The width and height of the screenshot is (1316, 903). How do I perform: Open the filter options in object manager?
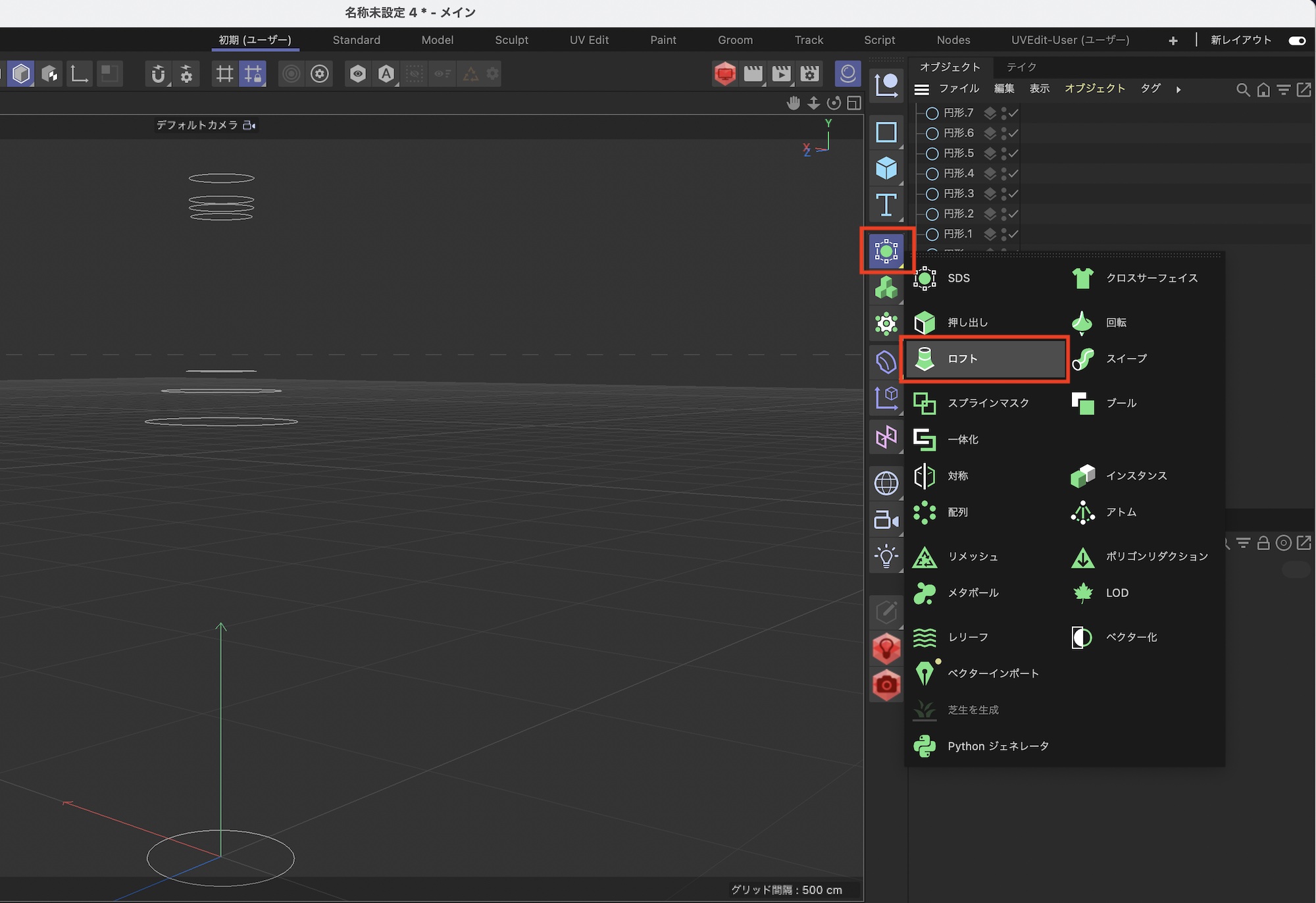1283,90
